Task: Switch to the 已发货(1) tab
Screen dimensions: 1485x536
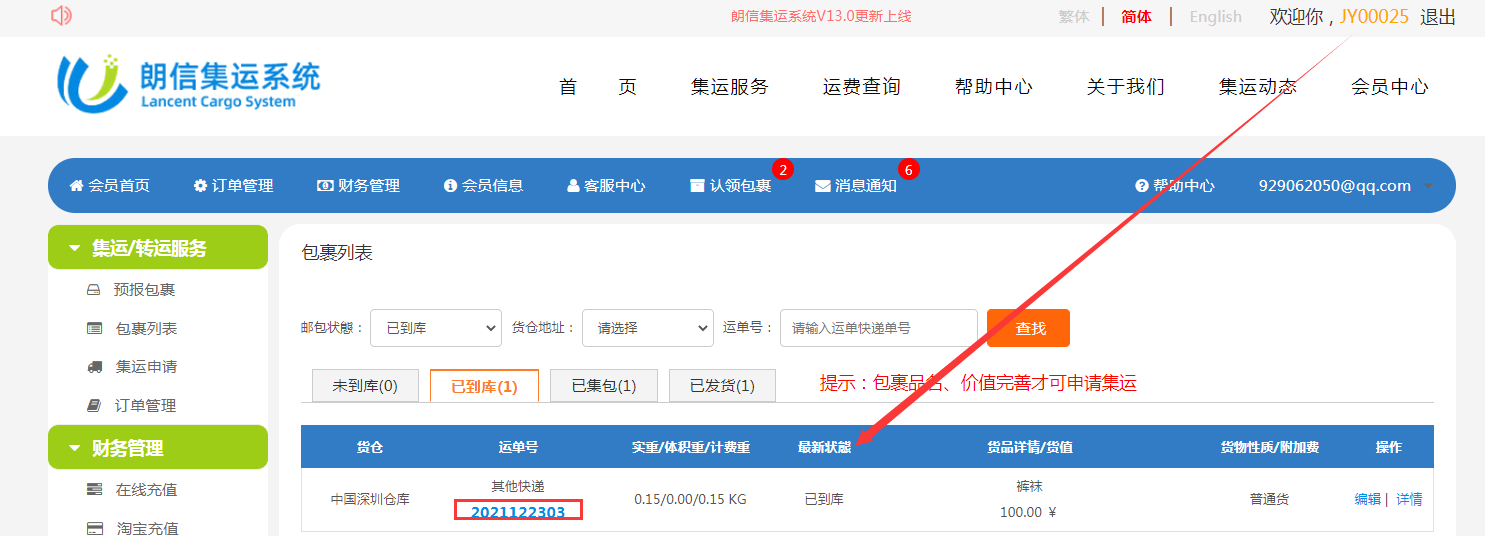Action: [722, 386]
